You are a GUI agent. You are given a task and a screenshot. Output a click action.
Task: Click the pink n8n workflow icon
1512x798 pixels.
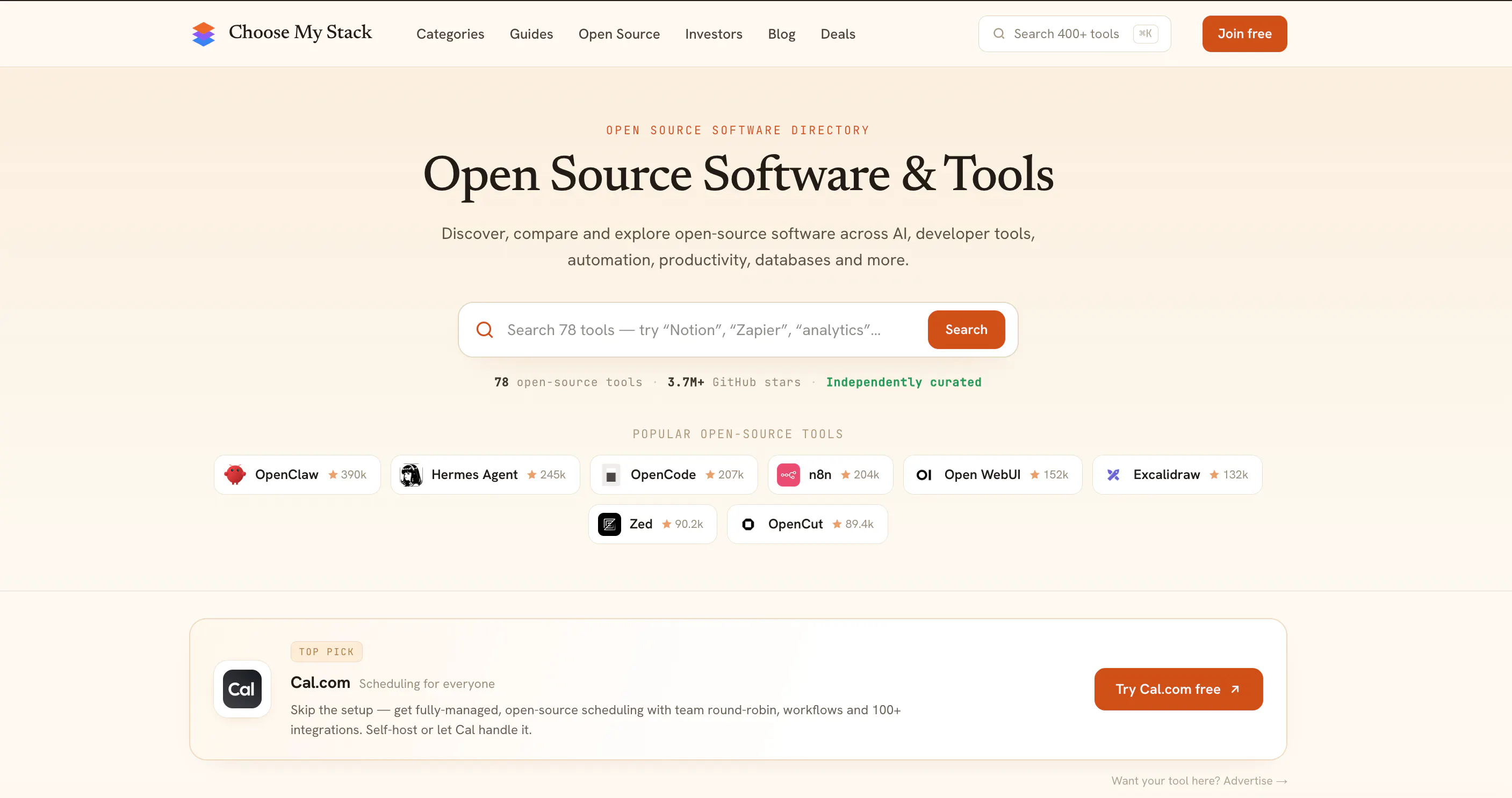click(x=788, y=475)
